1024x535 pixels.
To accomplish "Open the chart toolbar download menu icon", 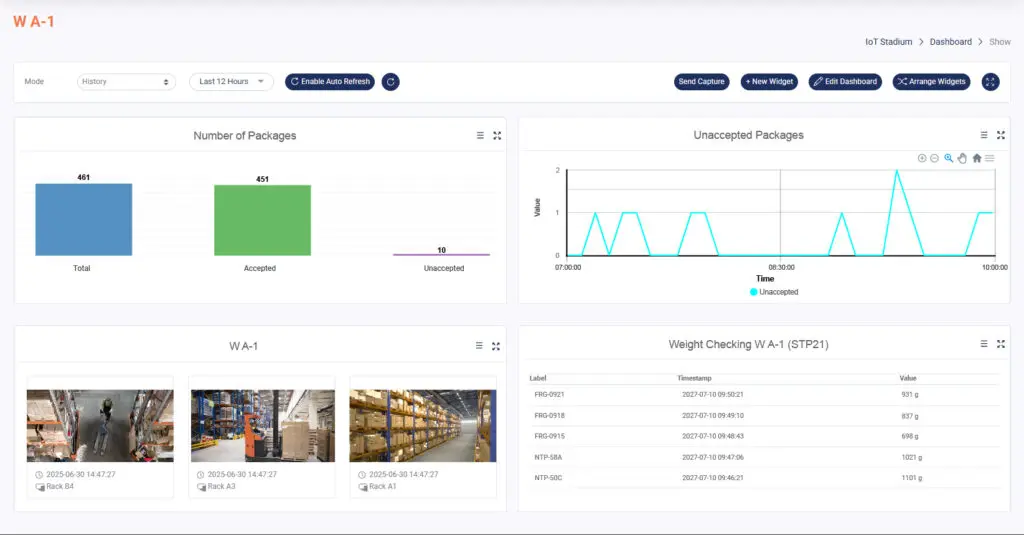I will 990,158.
